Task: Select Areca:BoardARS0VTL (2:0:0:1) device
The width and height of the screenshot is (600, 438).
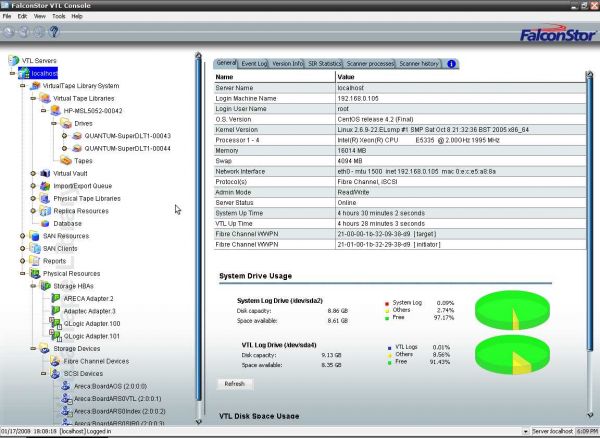Action: [x=117, y=399]
